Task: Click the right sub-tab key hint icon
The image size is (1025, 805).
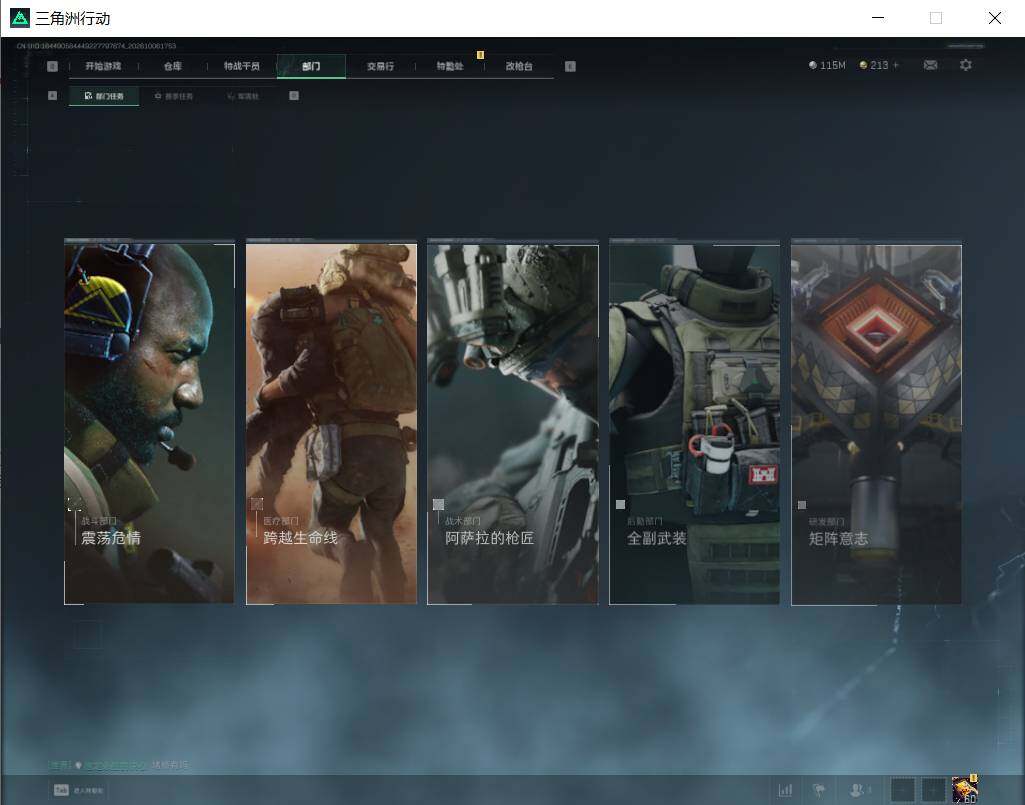Action: pyautogui.click(x=294, y=95)
